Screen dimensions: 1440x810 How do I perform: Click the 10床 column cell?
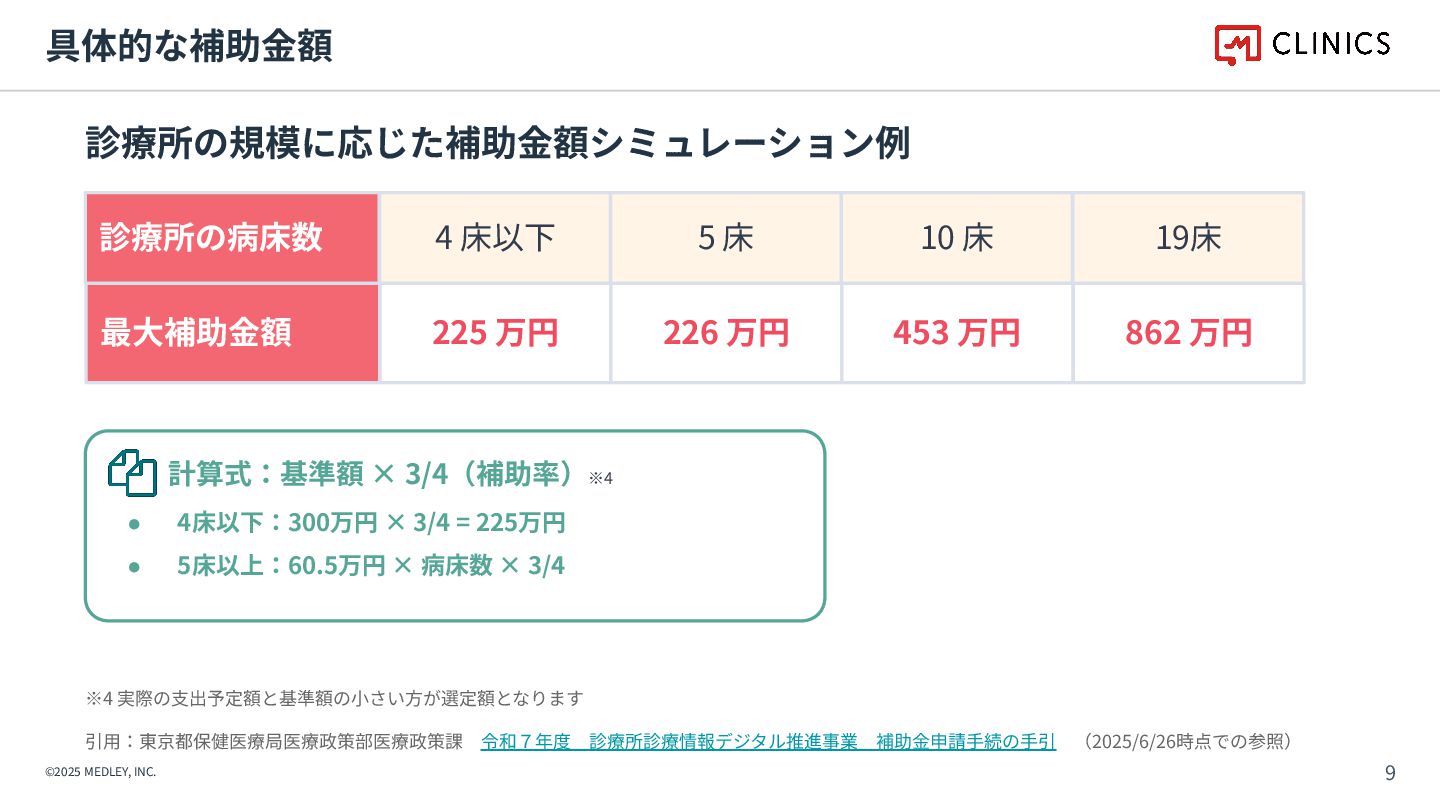click(957, 238)
